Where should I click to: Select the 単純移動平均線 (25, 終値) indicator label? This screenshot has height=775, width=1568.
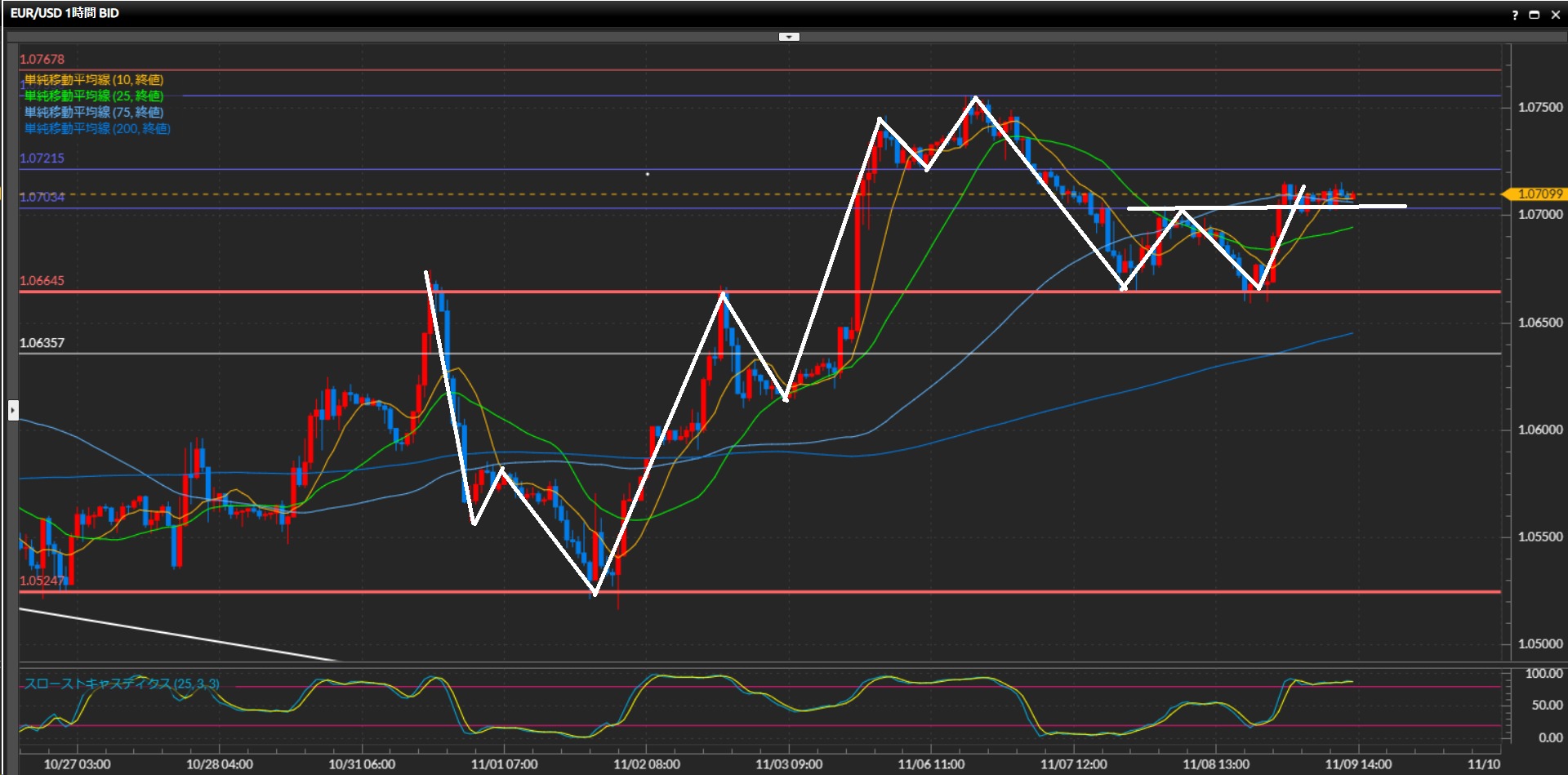(x=94, y=96)
